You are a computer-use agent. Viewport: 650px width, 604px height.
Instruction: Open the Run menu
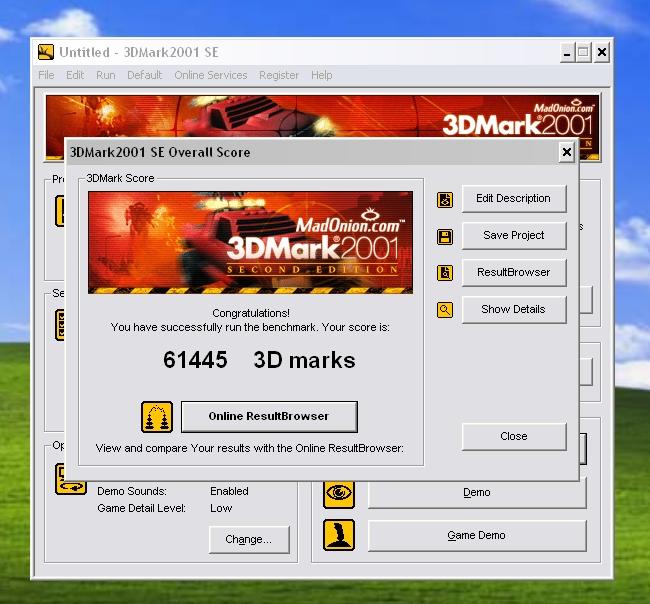pyautogui.click(x=106, y=75)
